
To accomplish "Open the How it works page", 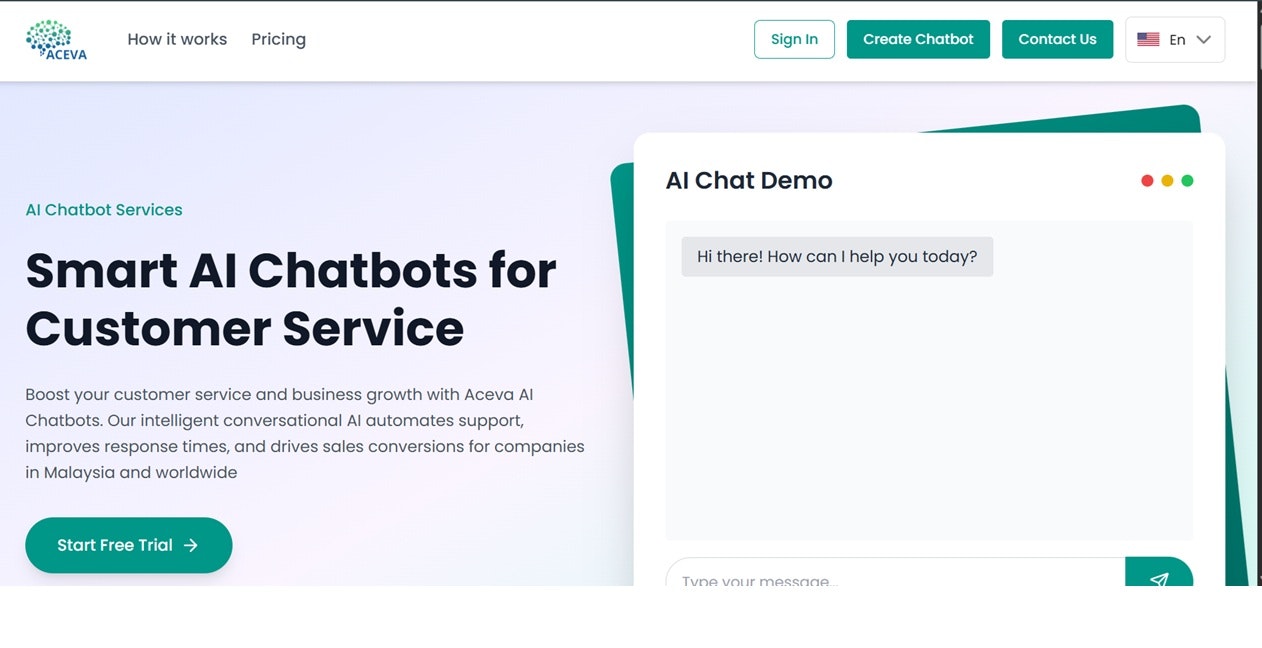I will coord(177,39).
